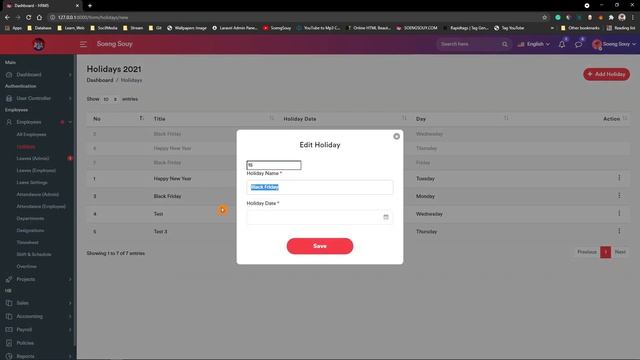Focus the Search here field
The image size is (640, 360).
469,44
